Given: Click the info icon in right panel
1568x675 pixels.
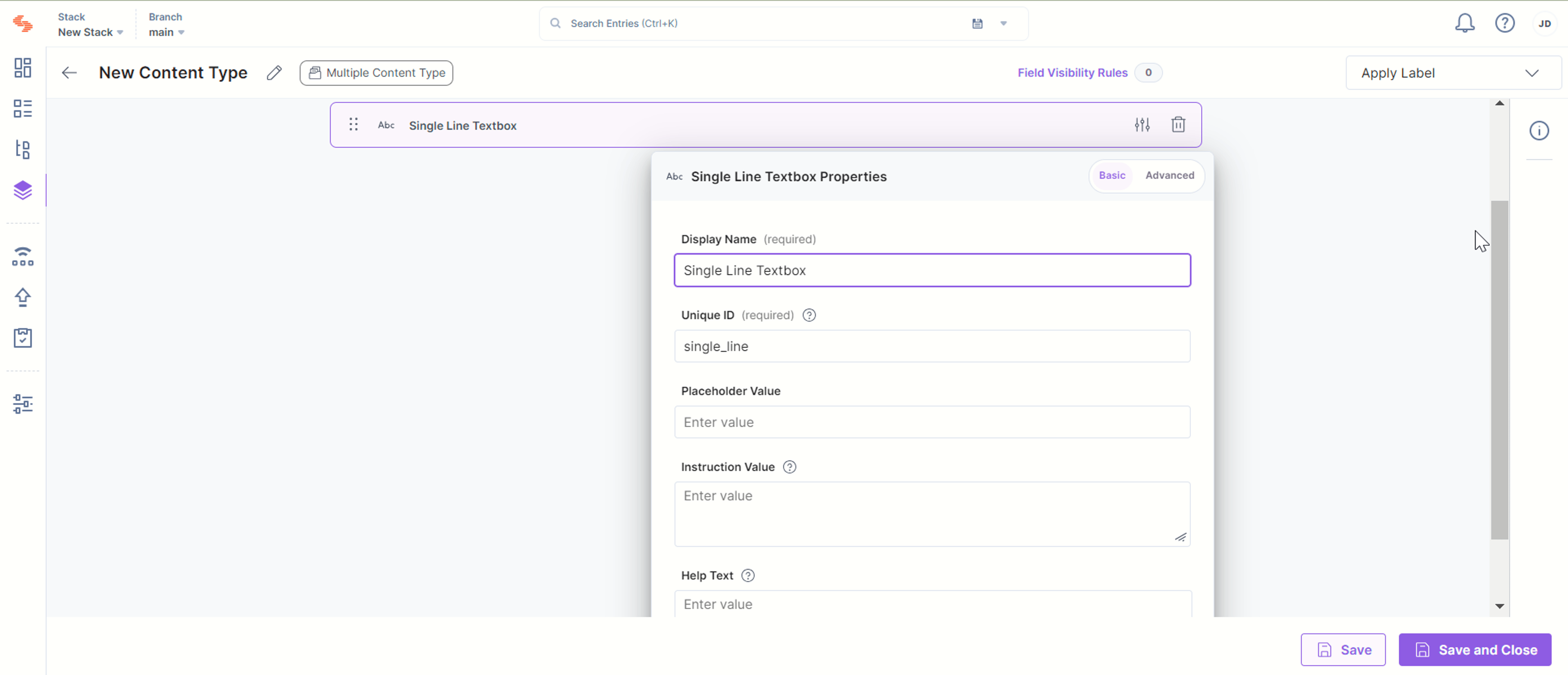Looking at the screenshot, I should point(1539,131).
